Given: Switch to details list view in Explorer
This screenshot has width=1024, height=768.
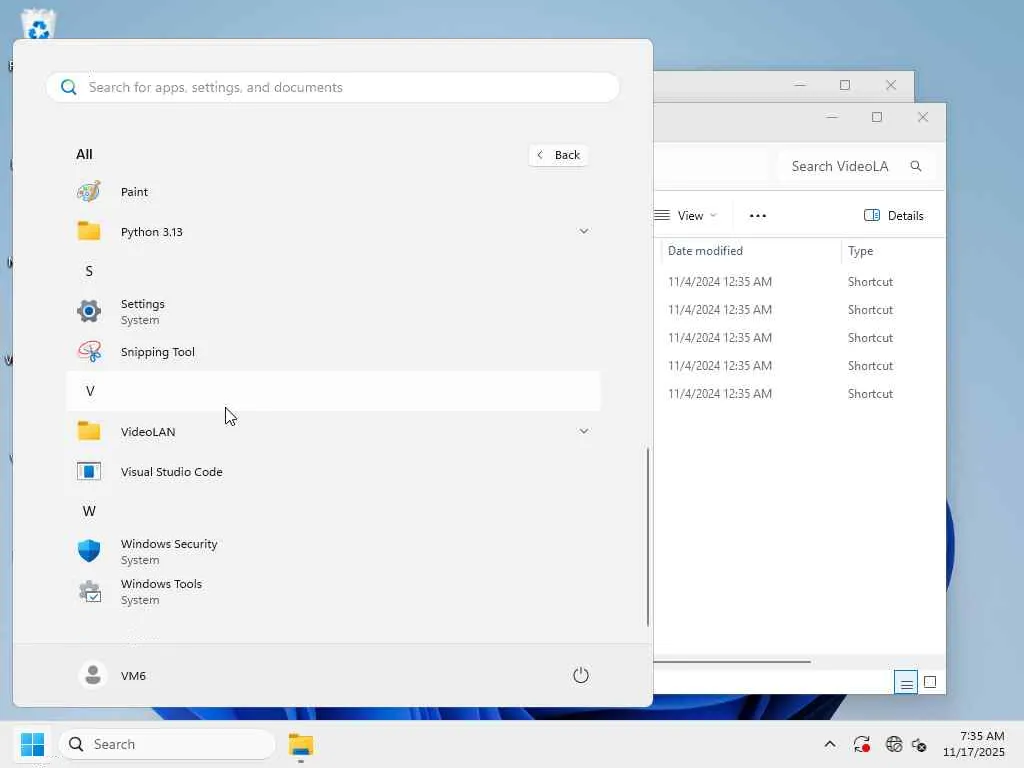Looking at the screenshot, I should pos(906,682).
